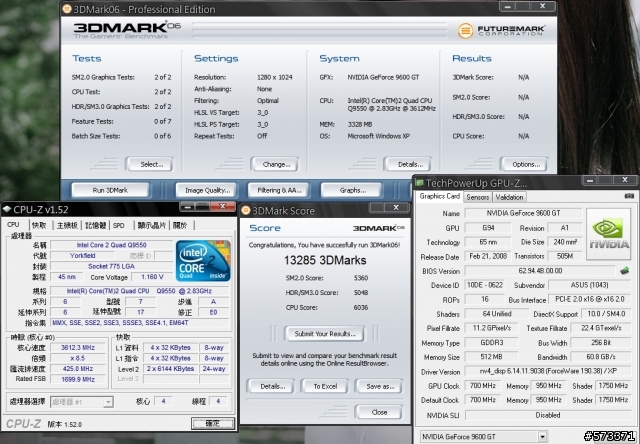Click the CPU-Z core speed value 3612.3 MHz
This screenshot has height=444, width=640.
click(x=78, y=348)
